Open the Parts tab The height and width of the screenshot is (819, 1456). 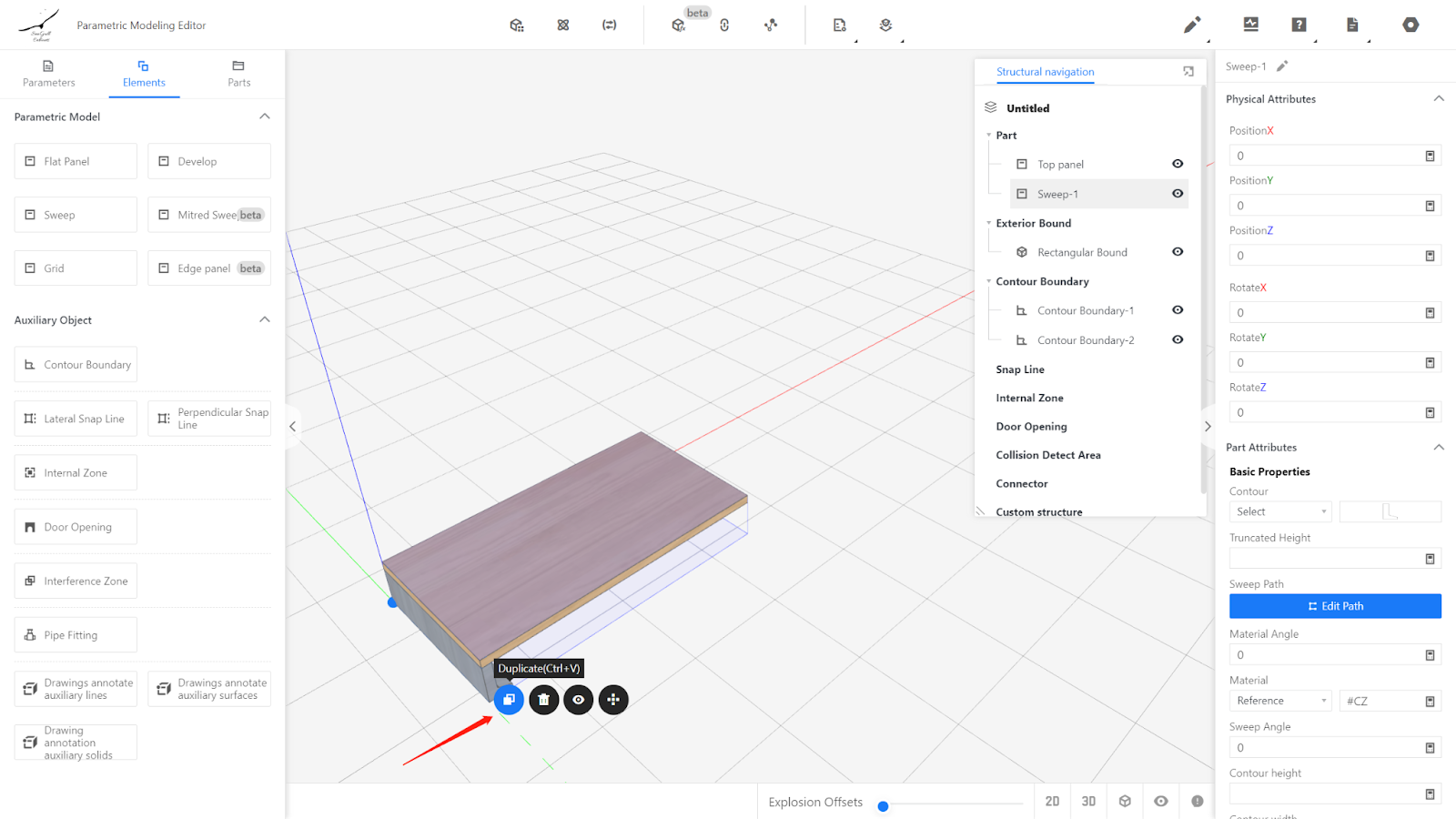(x=238, y=73)
